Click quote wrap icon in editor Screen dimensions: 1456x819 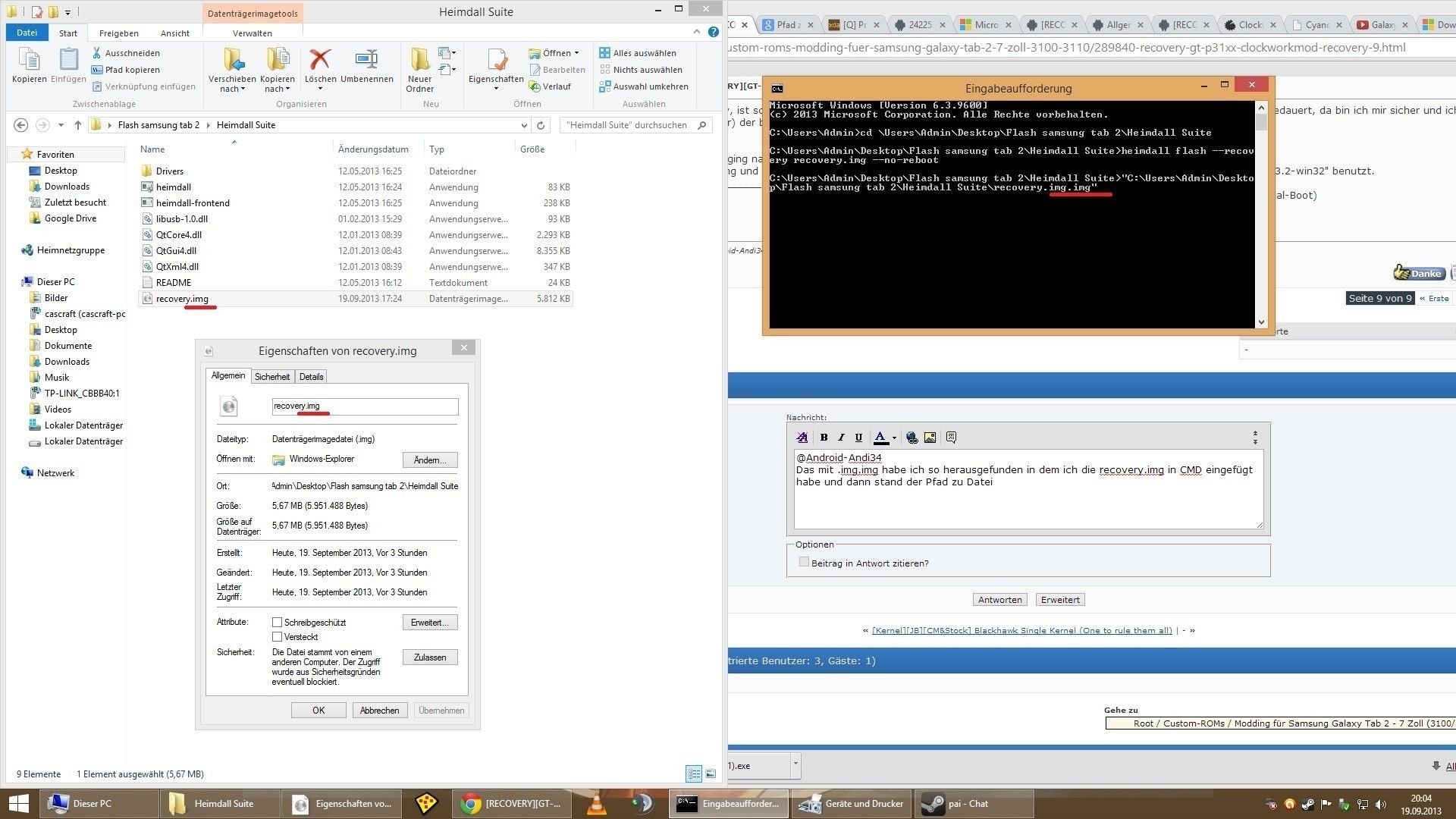tap(951, 438)
